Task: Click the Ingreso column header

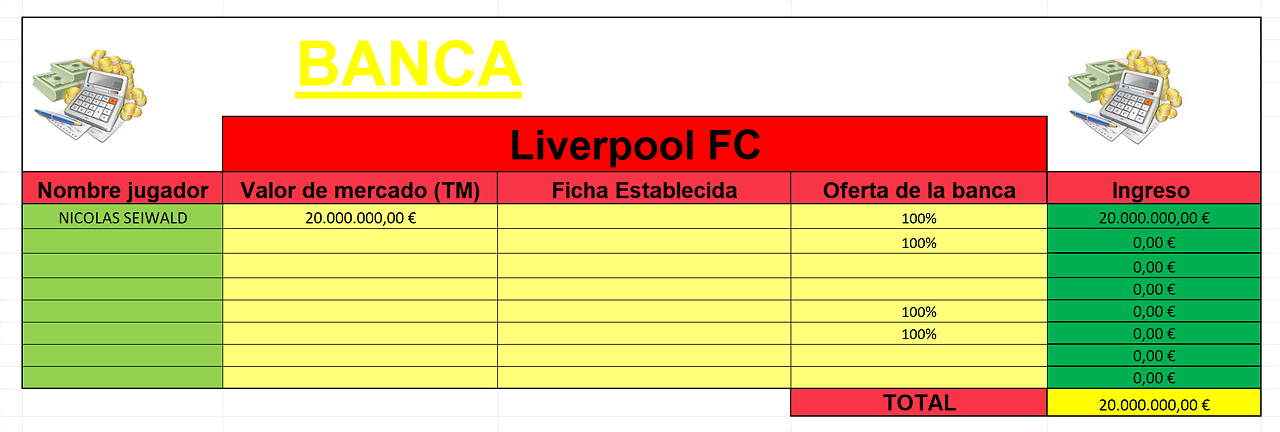Action: 1151,189
